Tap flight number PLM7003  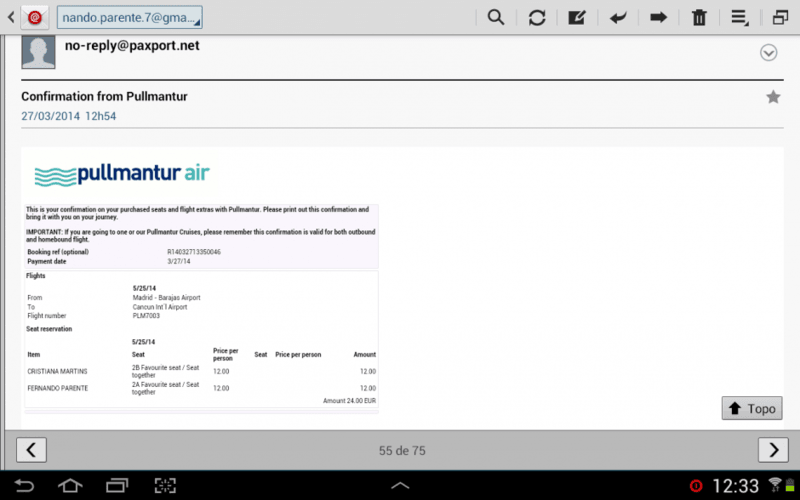pyautogui.click(x=146, y=316)
